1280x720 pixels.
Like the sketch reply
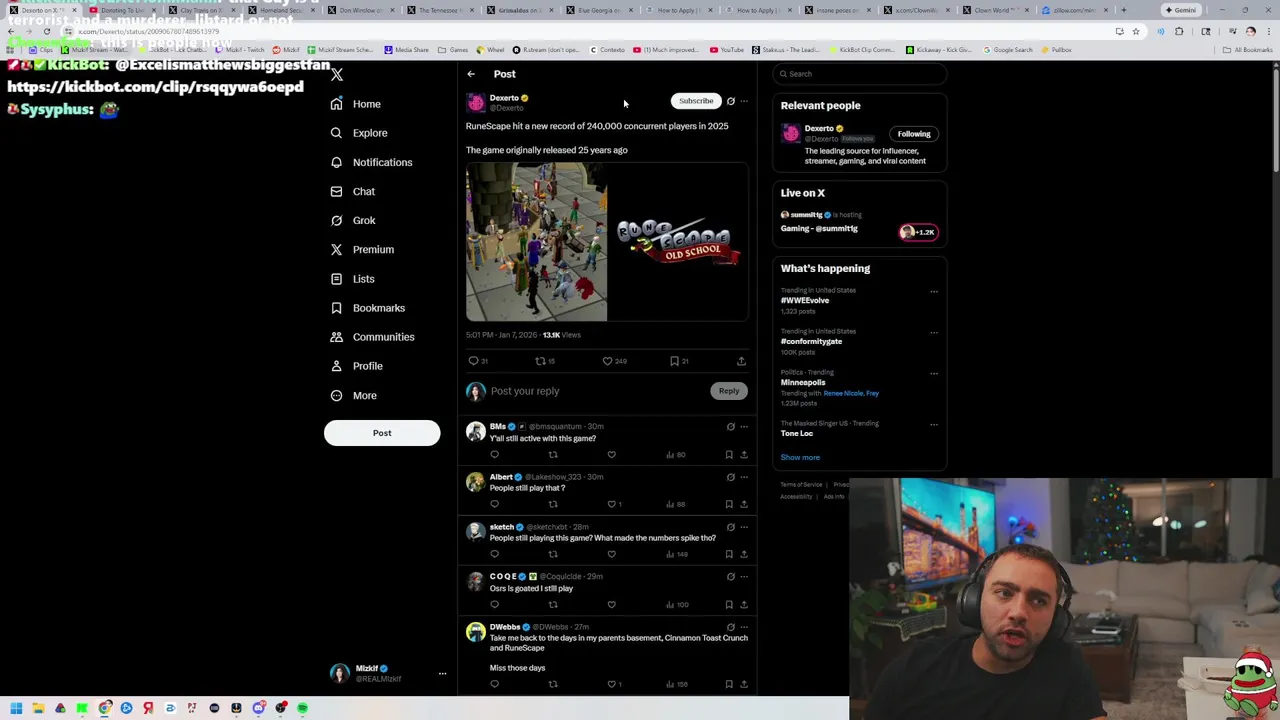(x=611, y=554)
